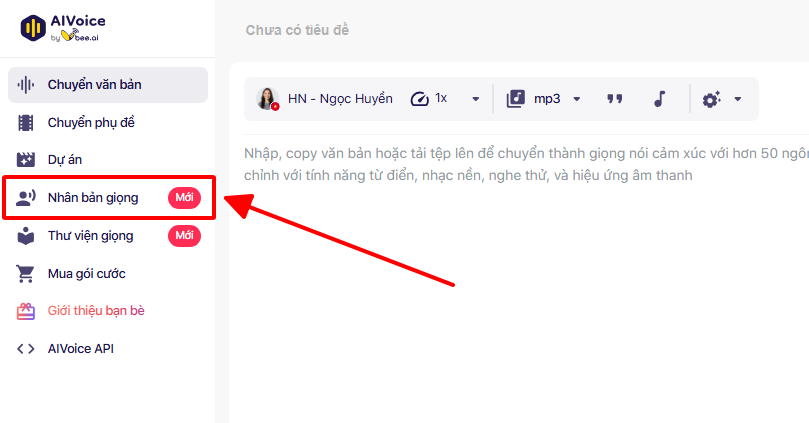The height and width of the screenshot is (423, 809).
Task: Click the Thư viện giọng reader icon
Action: [x=26, y=236]
